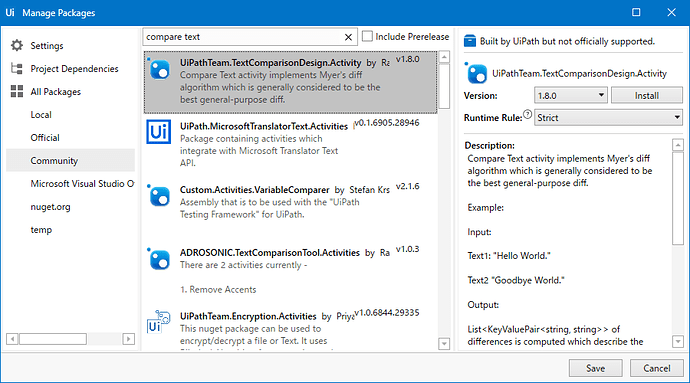Viewport: 690px width, 383px height.
Task: Click the All Packages grid icon
Action: pyautogui.click(x=17, y=92)
